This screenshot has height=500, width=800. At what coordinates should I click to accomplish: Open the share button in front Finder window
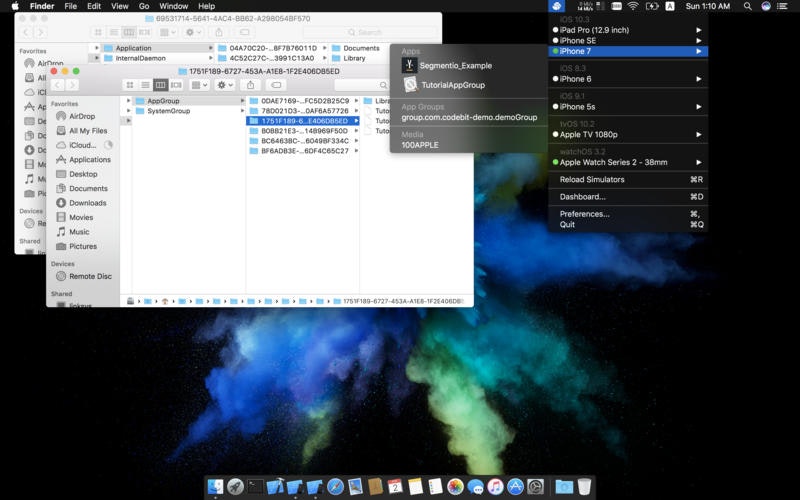coord(250,85)
